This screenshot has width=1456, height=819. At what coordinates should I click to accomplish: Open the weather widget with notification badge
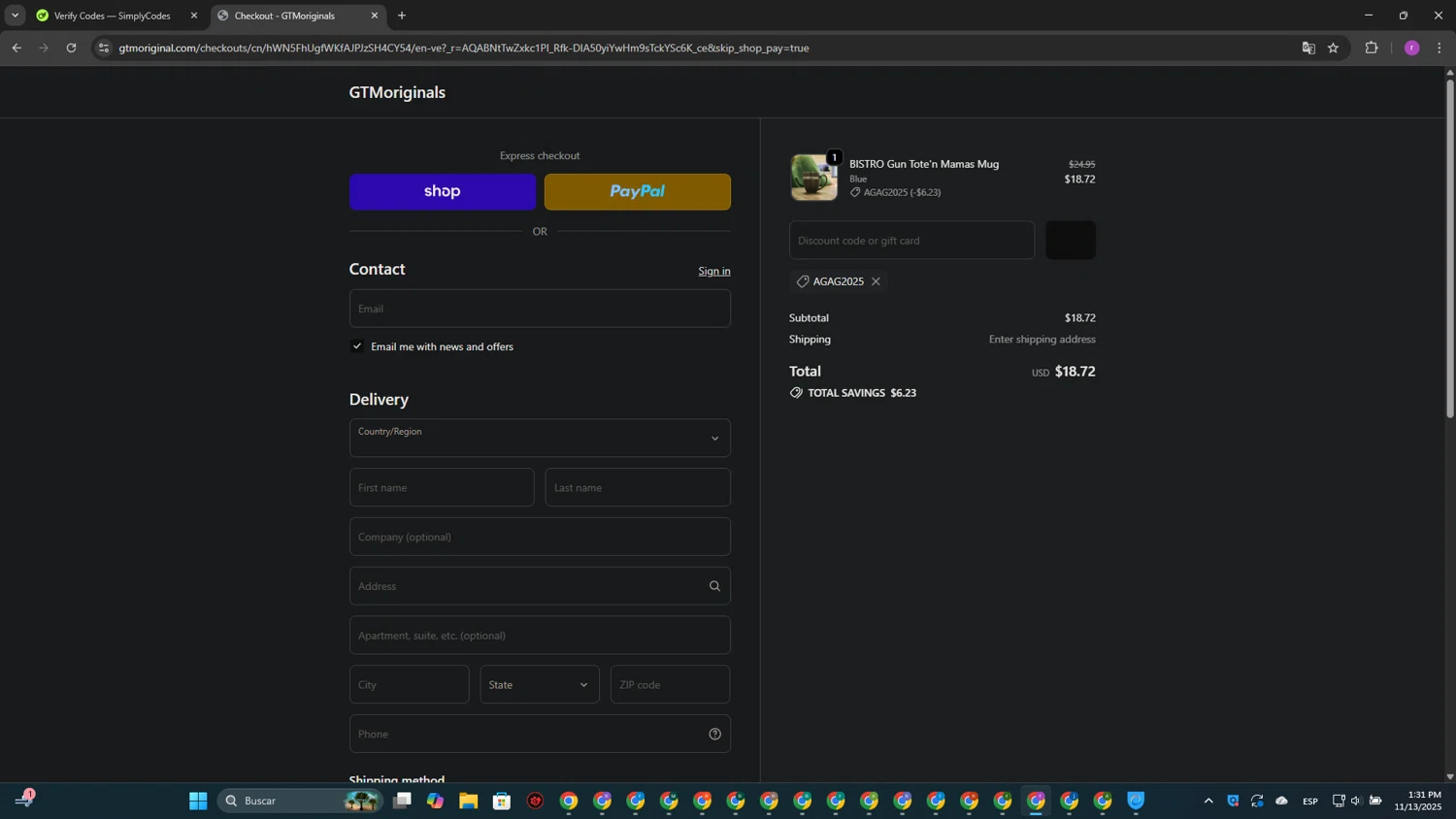24,800
